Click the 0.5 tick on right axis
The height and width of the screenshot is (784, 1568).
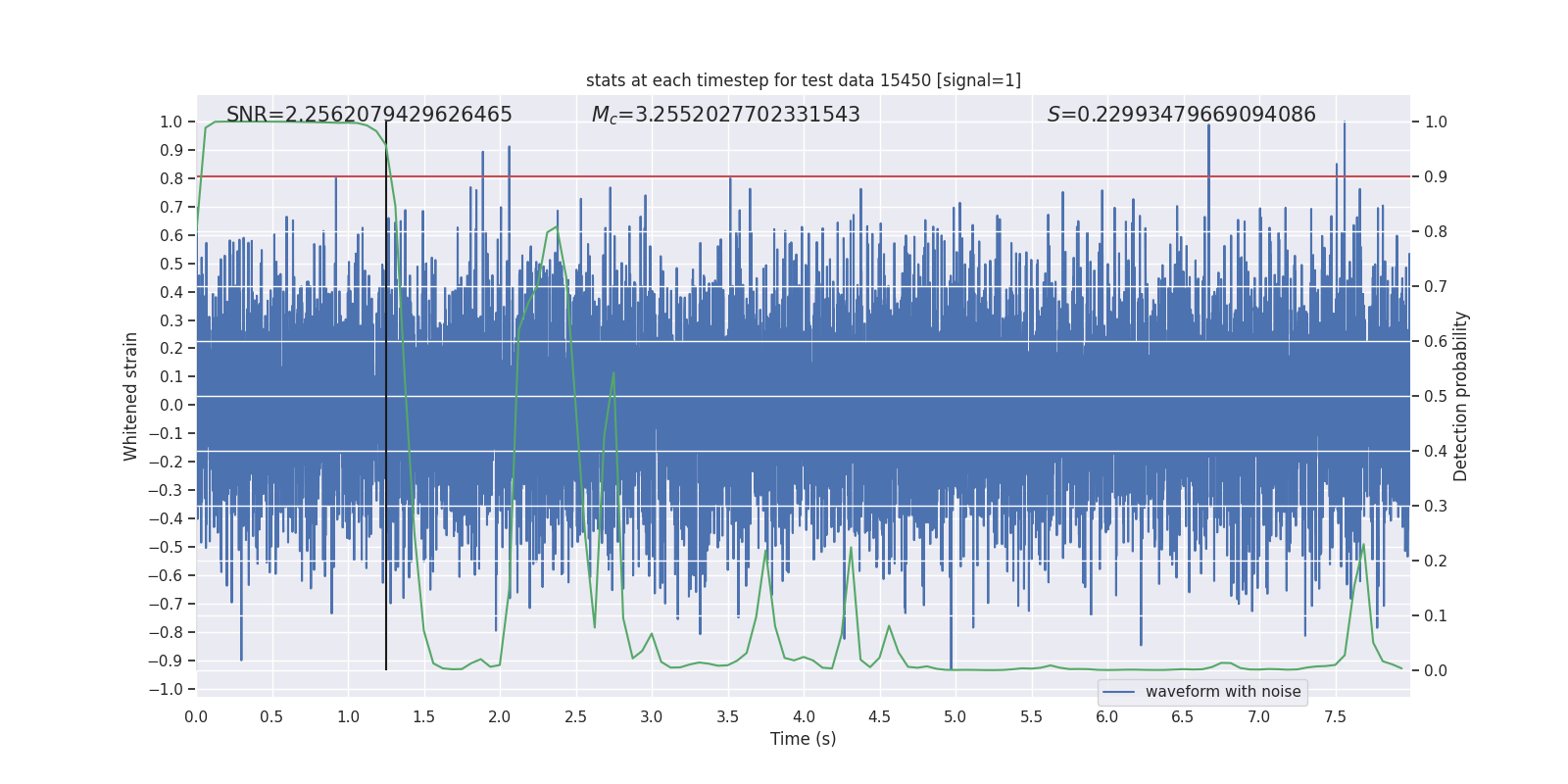pos(1436,396)
